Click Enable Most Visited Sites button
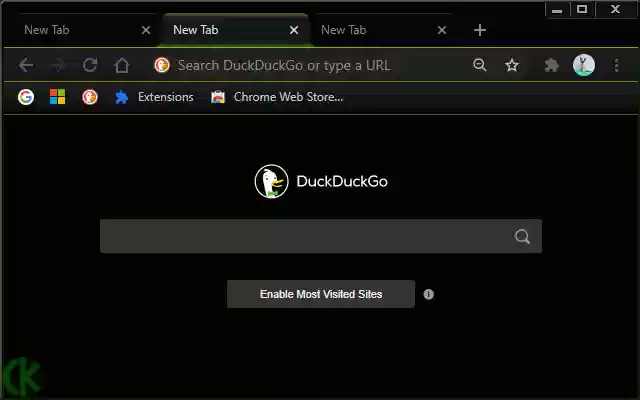The width and height of the screenshot is (640, 400). 321,294
